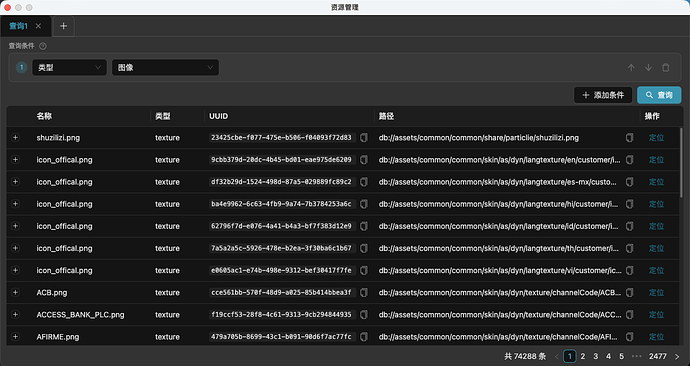
Task: Select current page 1 in pagination
Action: point(570,356)
